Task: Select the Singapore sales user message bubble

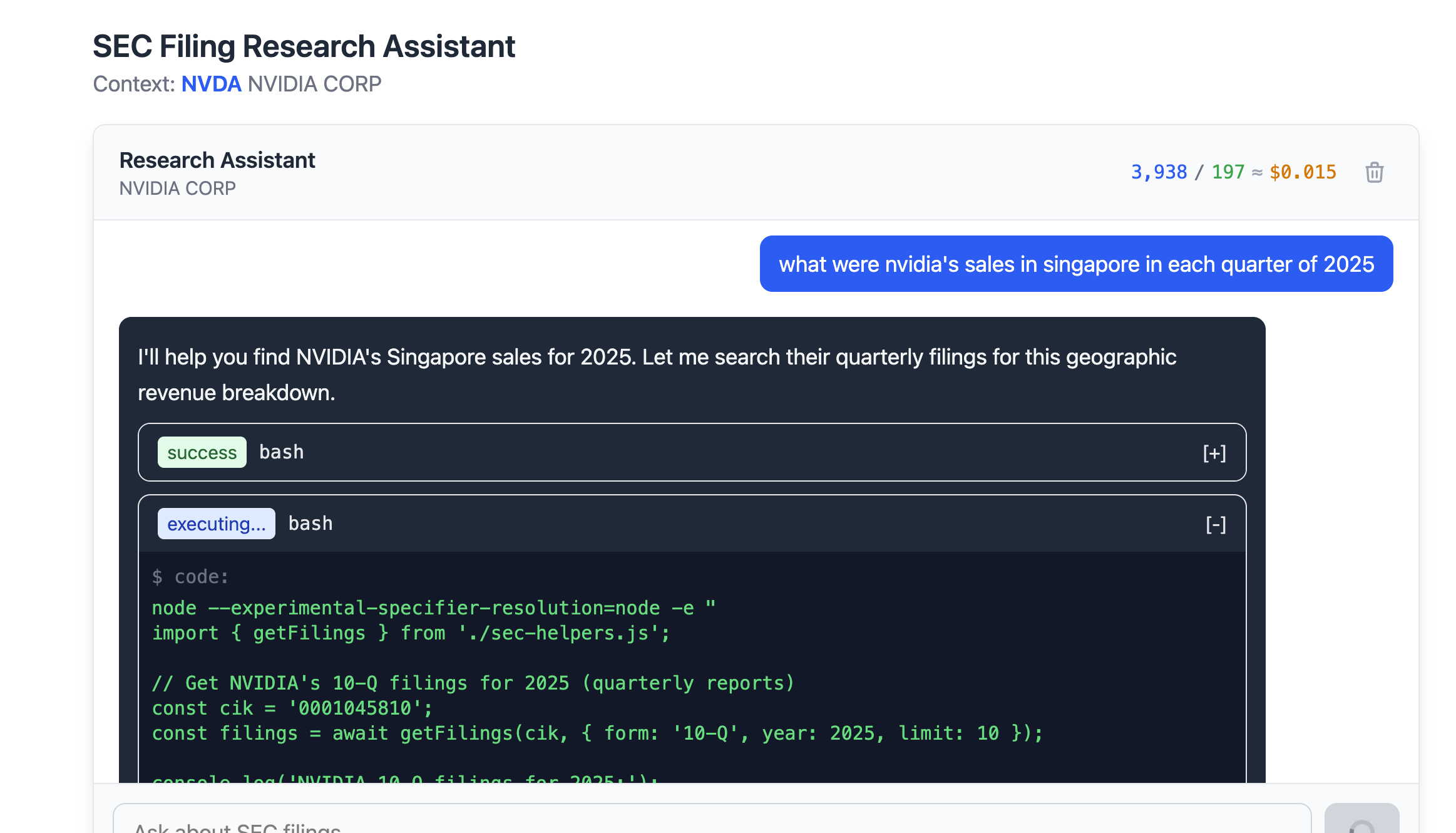Action: coord(1075,264)
